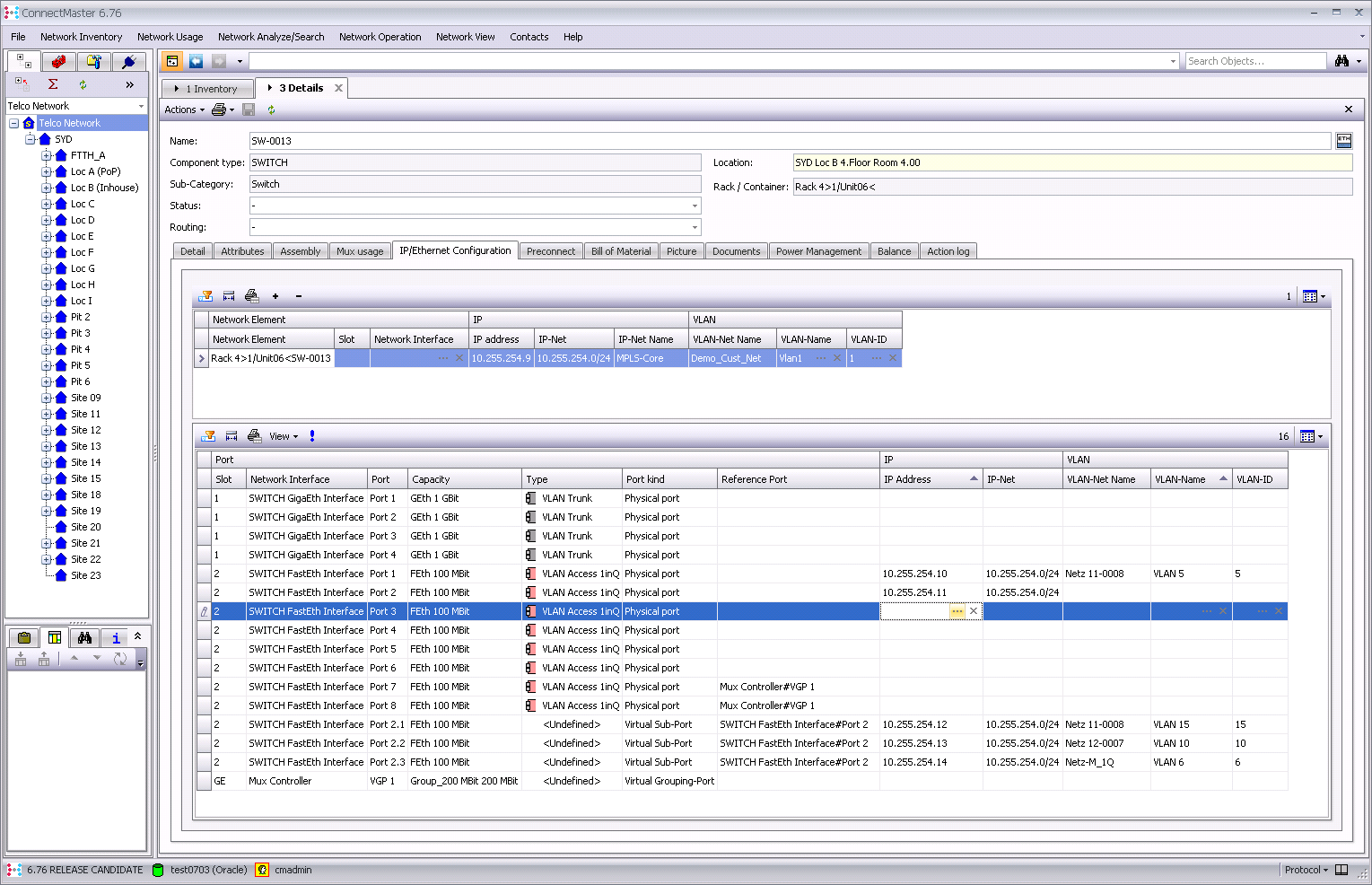Screen dimensions: 1372x885
Task: Click IP address 10.255.254.12 cell
Action: coord(931,724)
